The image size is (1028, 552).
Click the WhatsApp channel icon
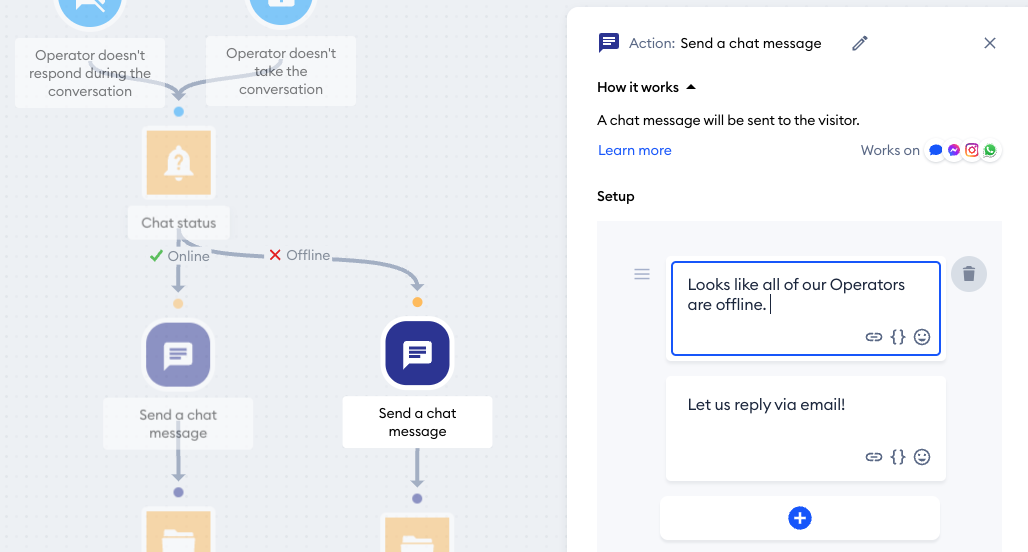[990, 150]
